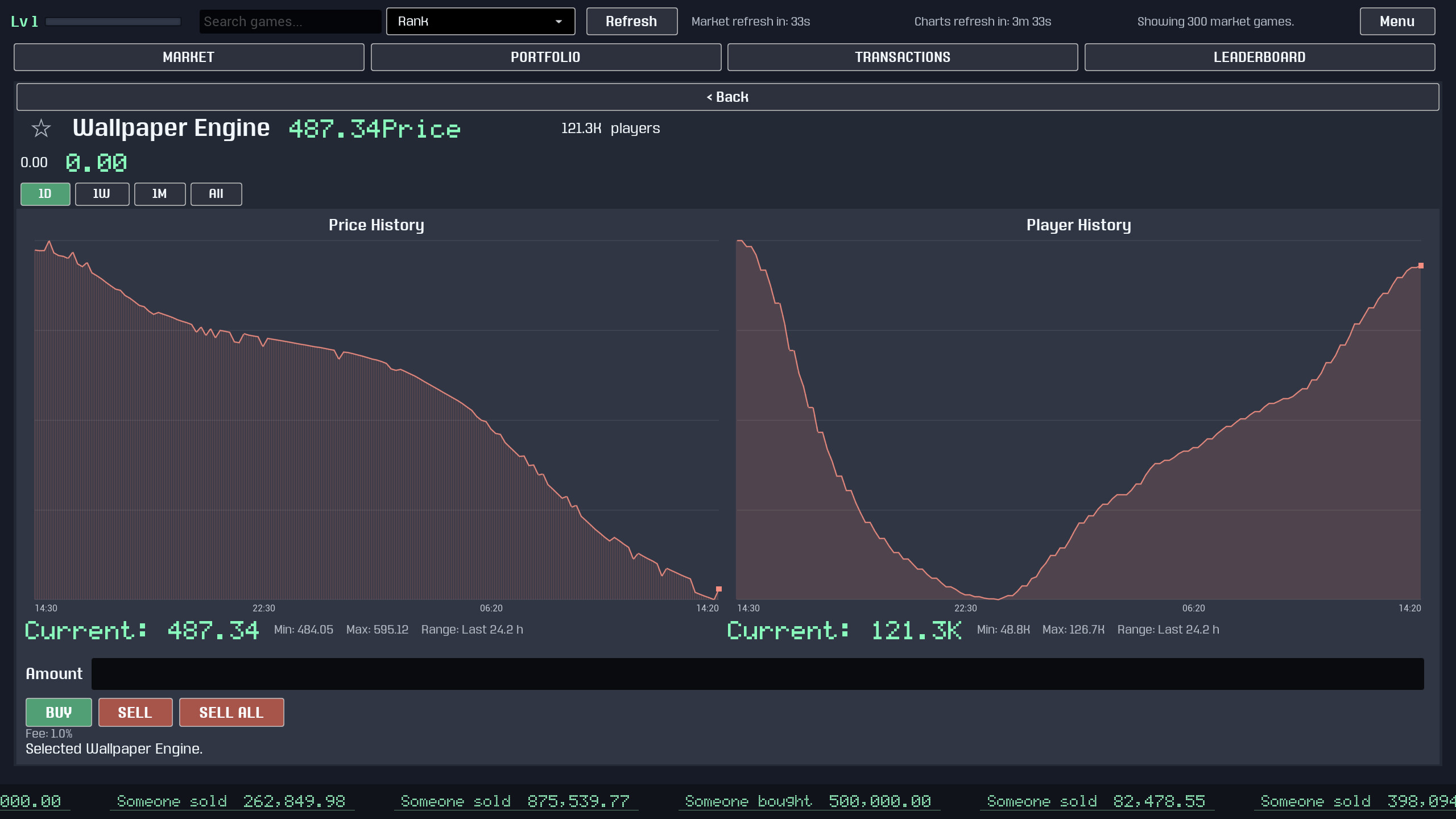Click the 'Range: Last 24.2 h' under Player History
Viewport: 1456px width, 819px height.
(1168, 630)
